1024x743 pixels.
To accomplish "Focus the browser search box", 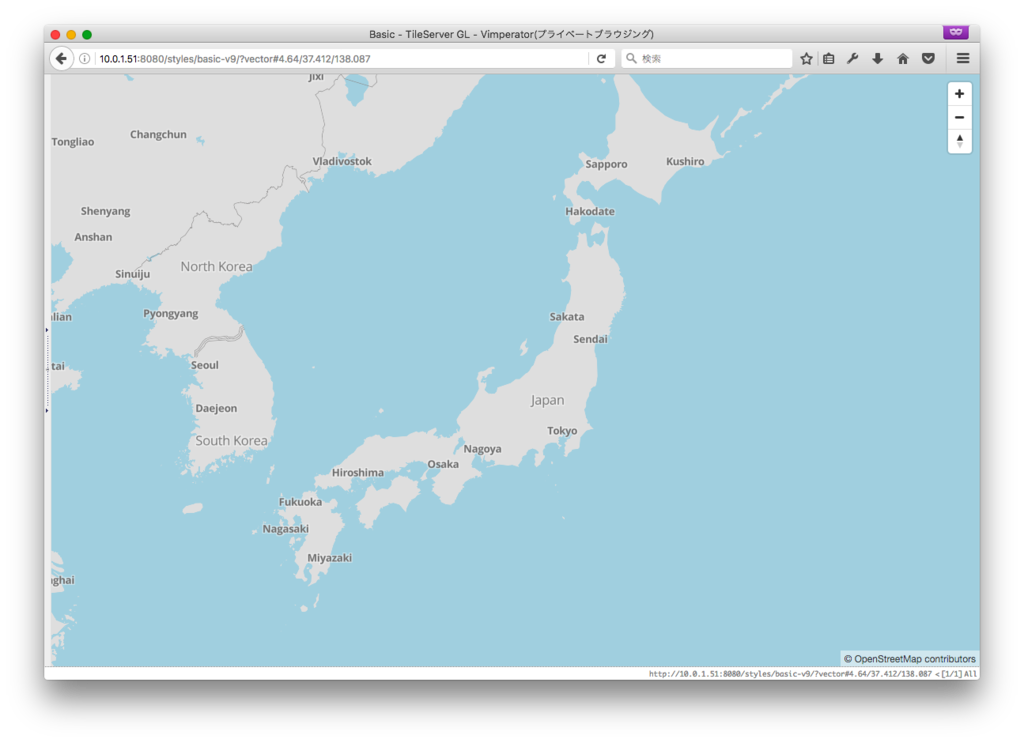I will [x=707, y=59].
